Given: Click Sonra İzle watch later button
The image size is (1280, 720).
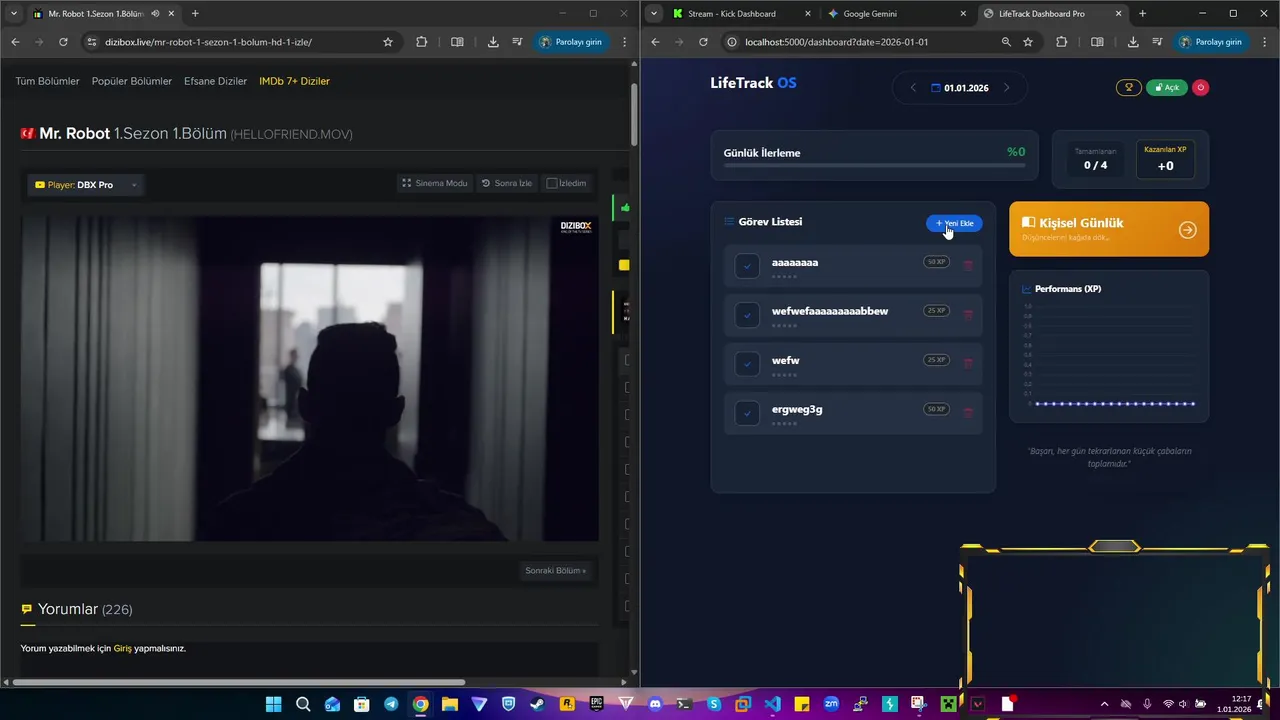Looking at the screenshot, I should (507, 183).
